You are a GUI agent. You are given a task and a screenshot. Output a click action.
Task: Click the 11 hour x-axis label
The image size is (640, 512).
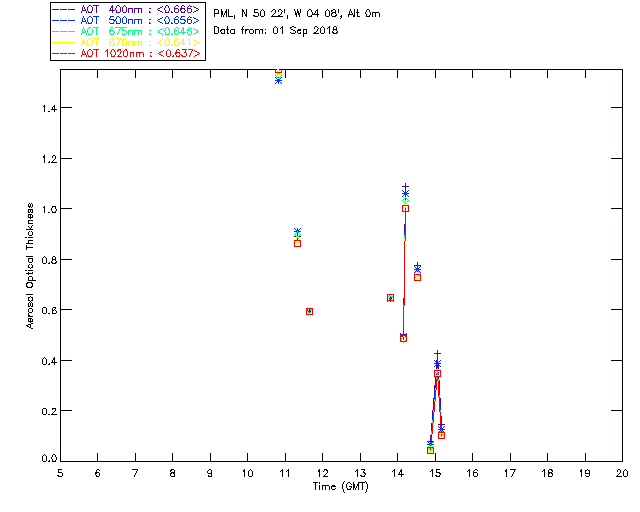[285, 473]
